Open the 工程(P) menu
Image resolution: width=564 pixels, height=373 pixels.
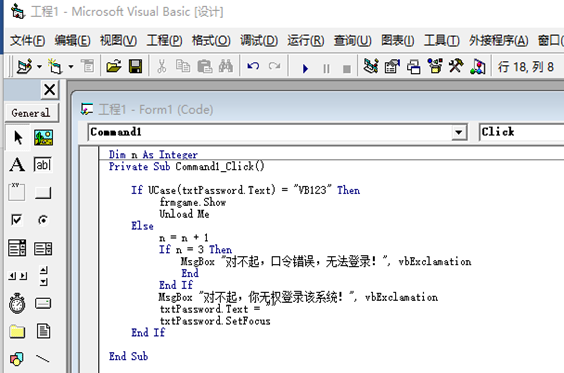(x=164, y=40)
